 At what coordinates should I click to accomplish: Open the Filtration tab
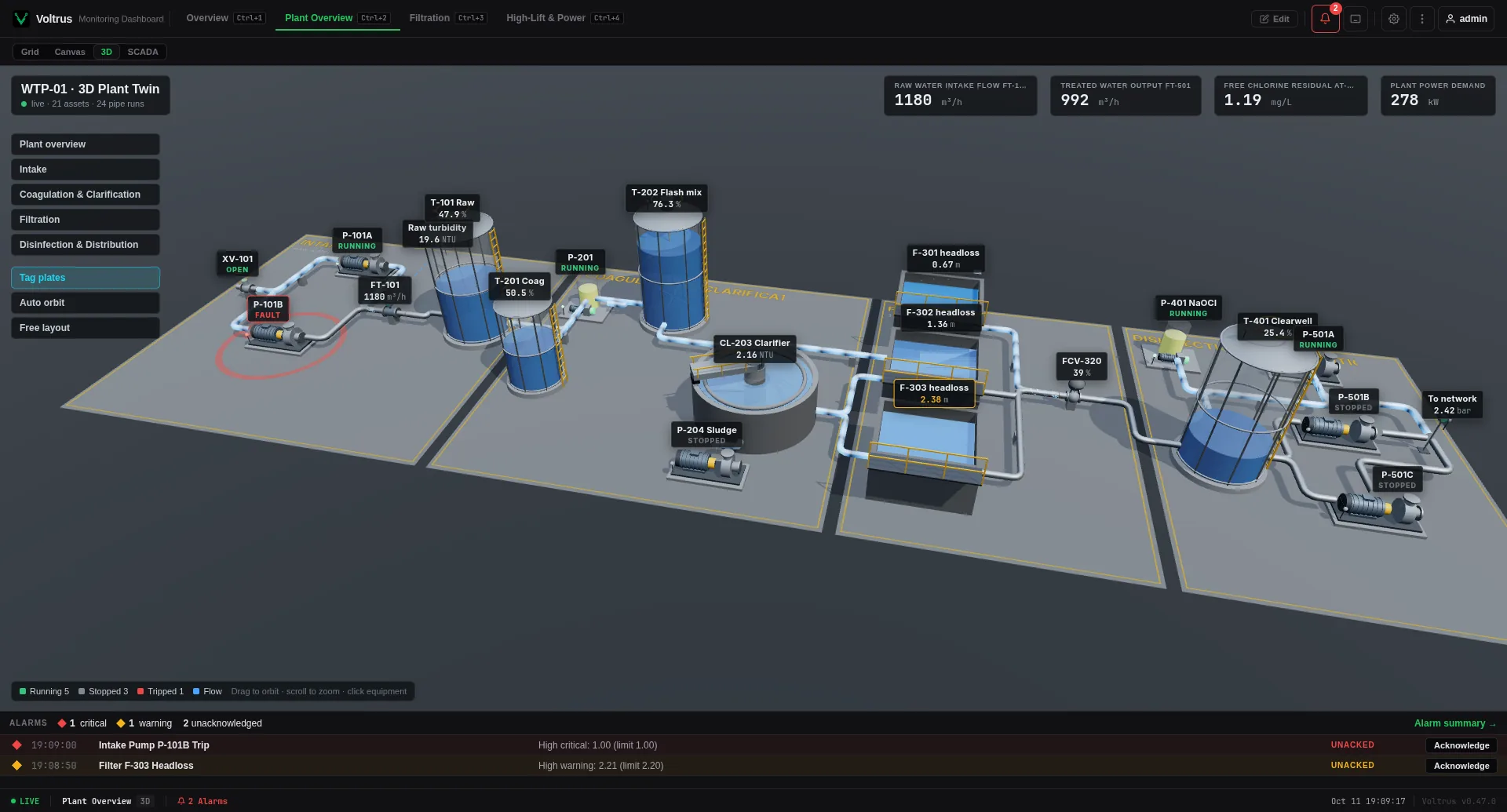(x=448, y=18)
